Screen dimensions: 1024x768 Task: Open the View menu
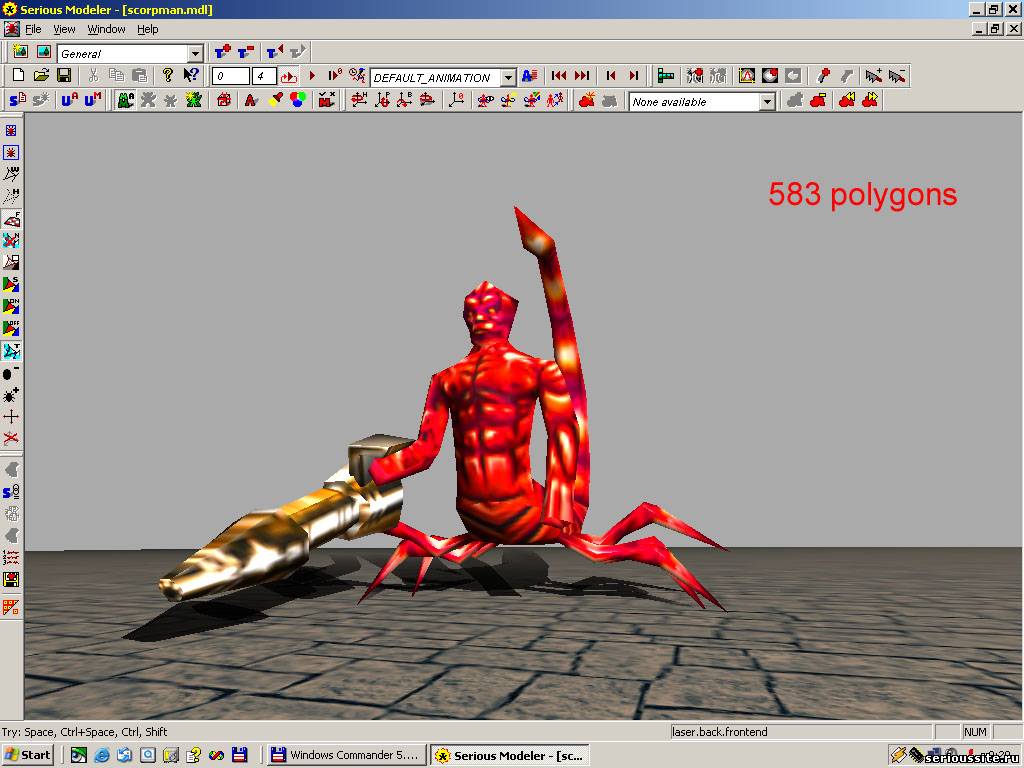tap(64, 29)
